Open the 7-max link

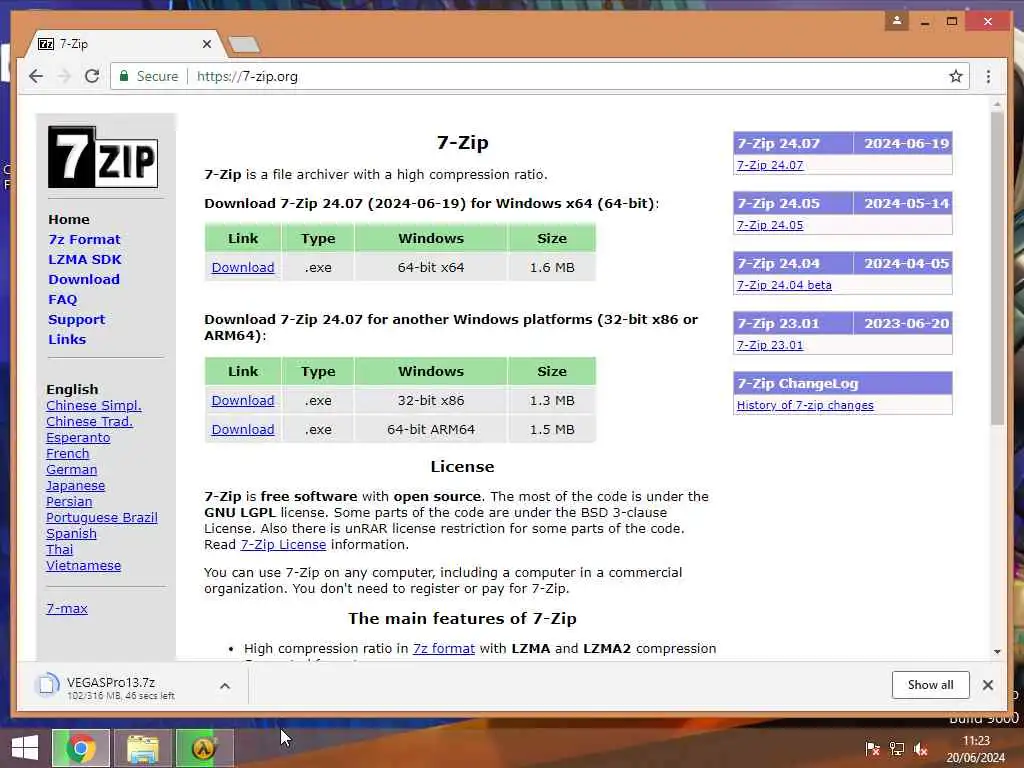(67, 609)
